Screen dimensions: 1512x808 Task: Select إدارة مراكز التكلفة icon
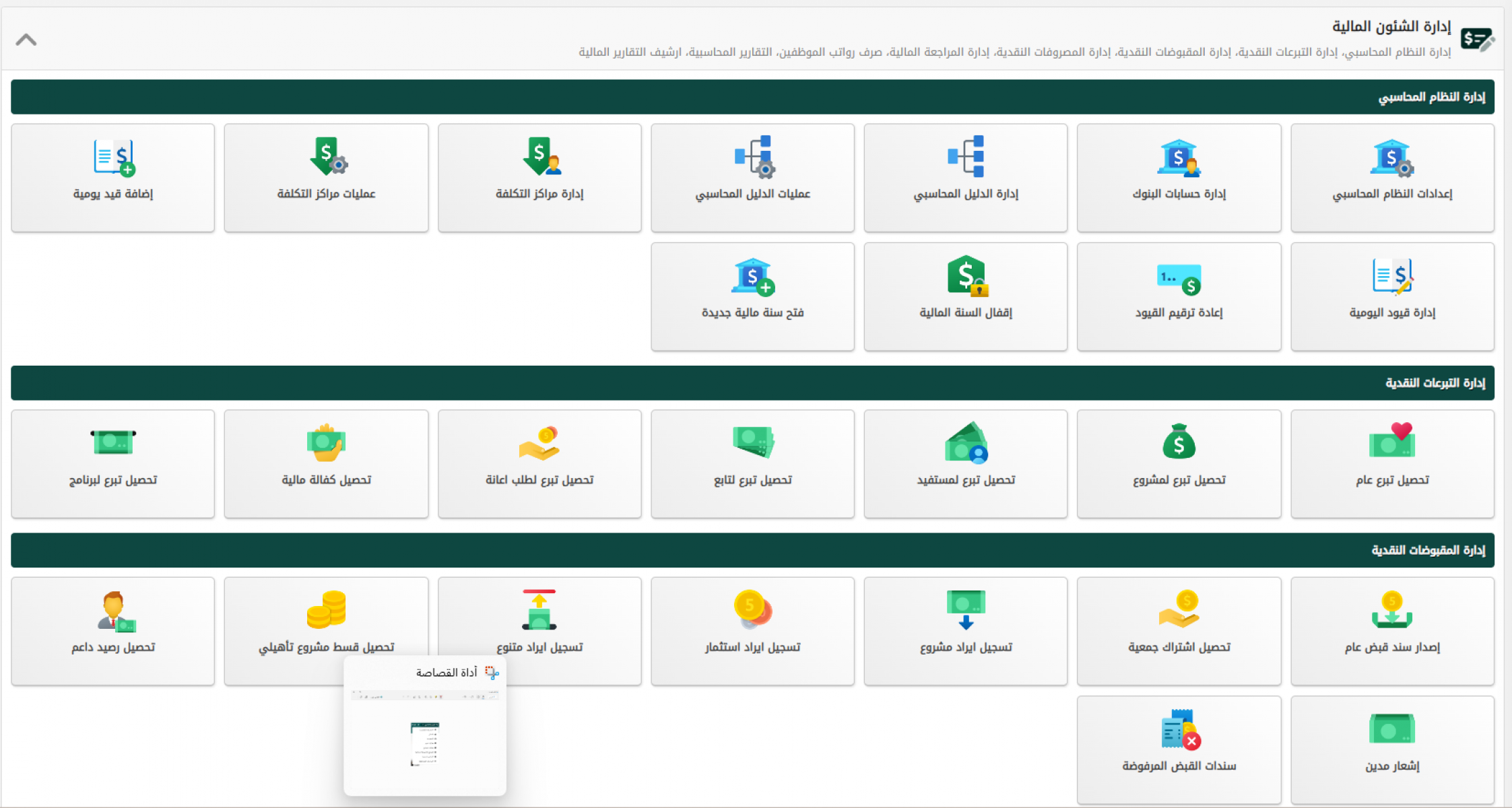pyautogui.click(x=540, y=156)
